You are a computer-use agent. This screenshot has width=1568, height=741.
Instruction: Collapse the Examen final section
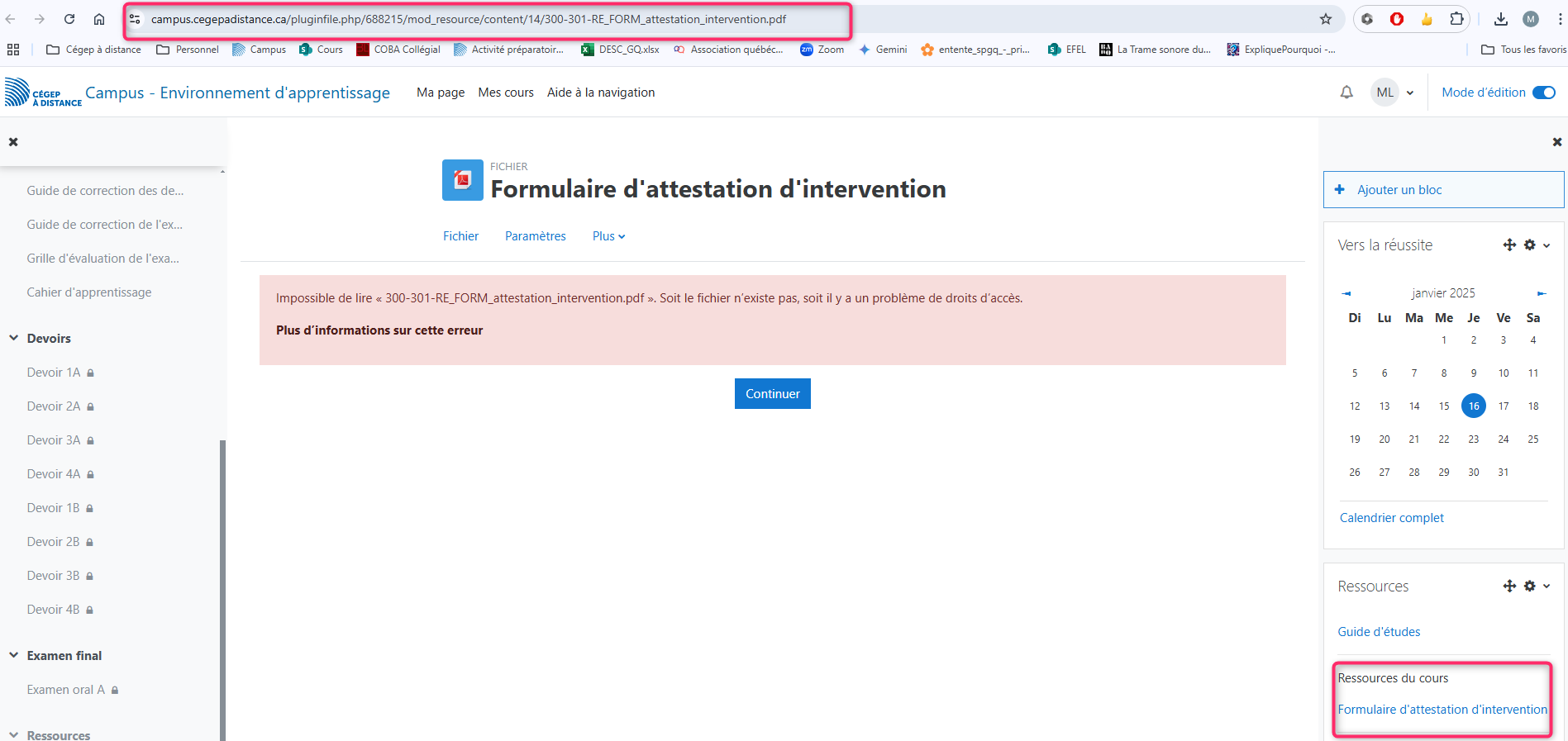tap(14, 656)
